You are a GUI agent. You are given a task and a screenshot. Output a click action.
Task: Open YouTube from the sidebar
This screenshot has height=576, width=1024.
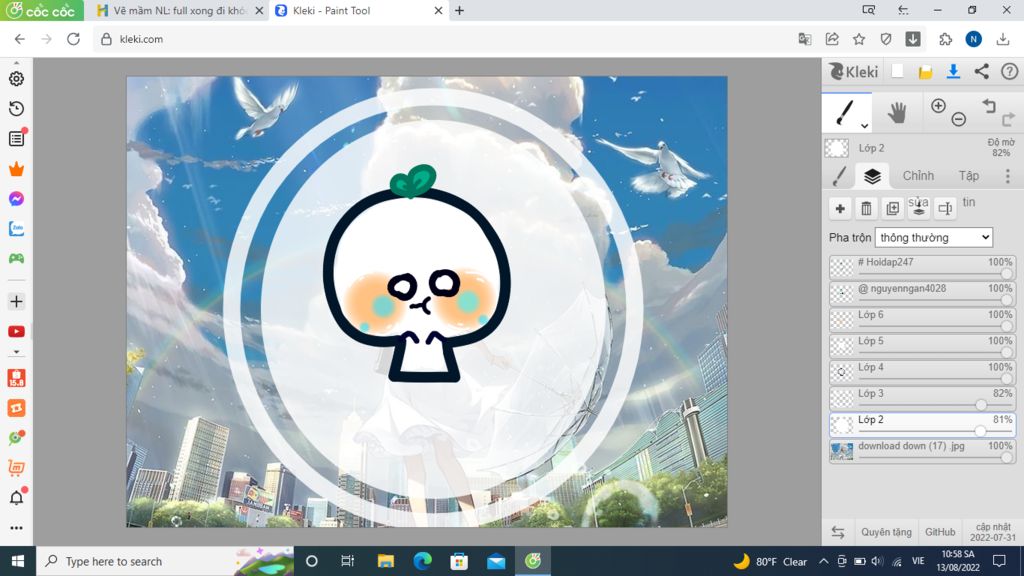pos(16,332)
